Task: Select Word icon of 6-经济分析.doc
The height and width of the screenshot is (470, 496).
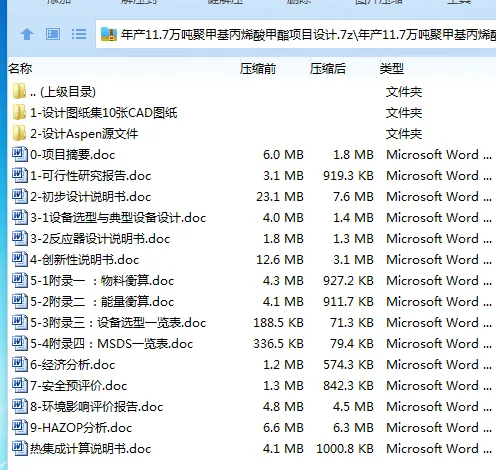Action: (x=20, y=364)
